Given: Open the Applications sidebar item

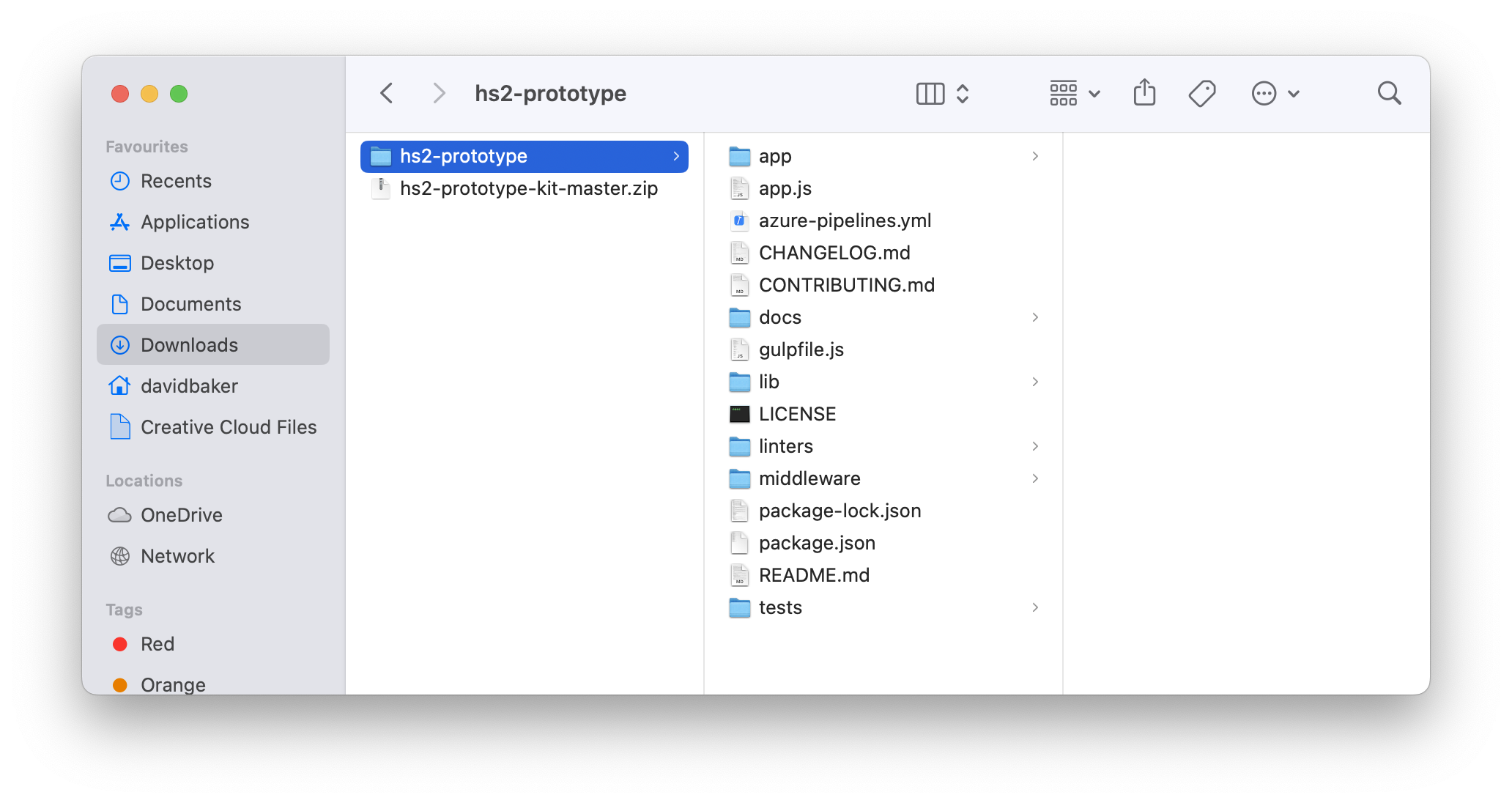Looking at the screenshot, I should click(x=195, y=222).
